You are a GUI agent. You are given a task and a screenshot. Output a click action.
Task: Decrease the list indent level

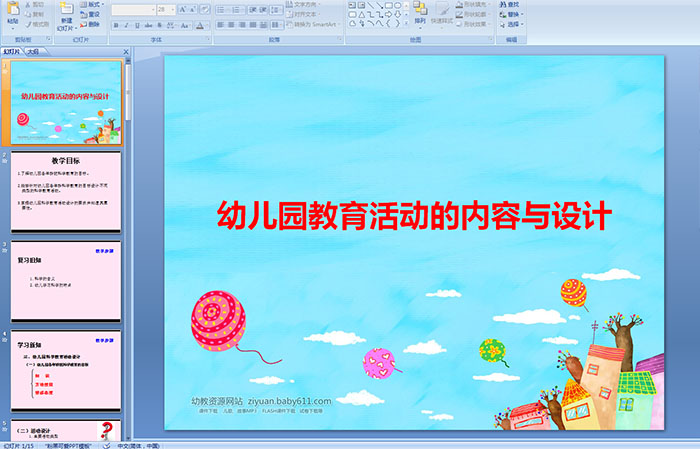(x=253, y=10)
